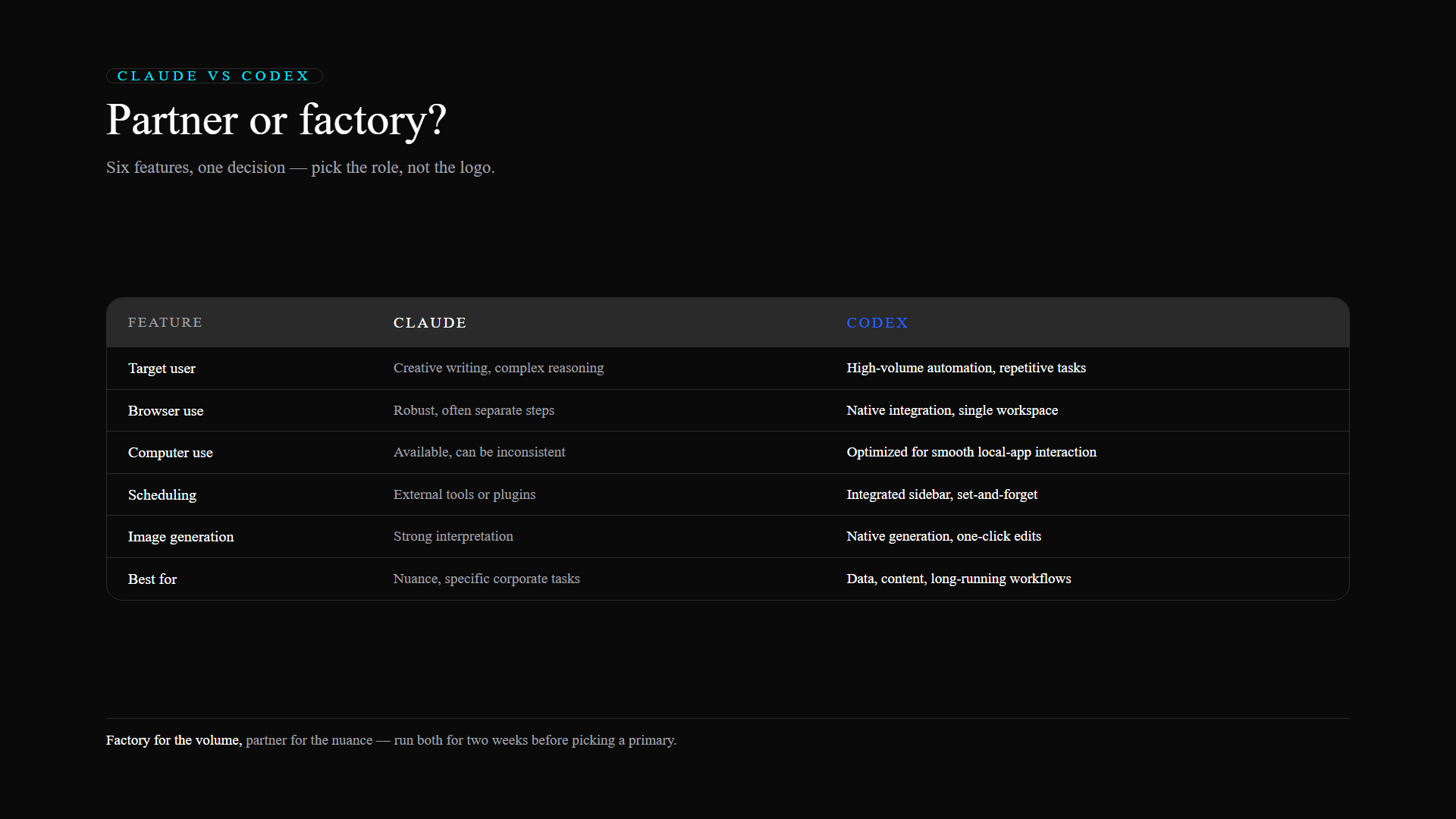Click 'High-volume automation, repetitive tasks' cell
The image size is (1456, 819).
coord(966,368)
